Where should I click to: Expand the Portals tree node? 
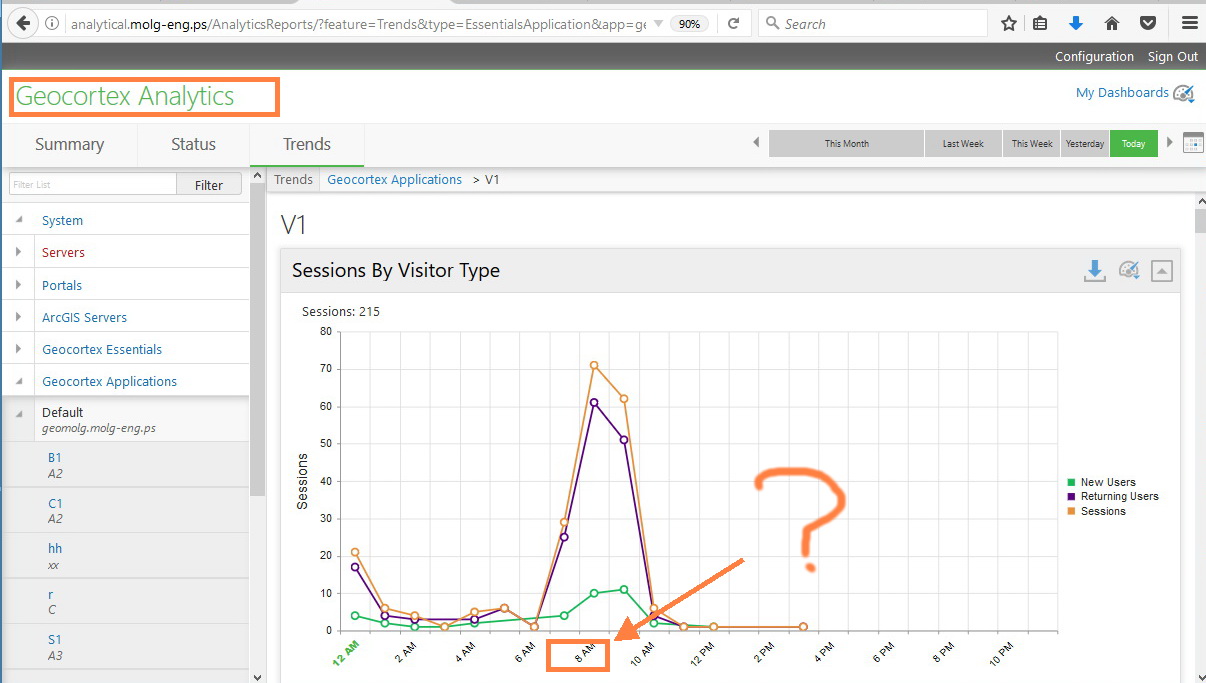pyautogui.click(x=19, y=285)
